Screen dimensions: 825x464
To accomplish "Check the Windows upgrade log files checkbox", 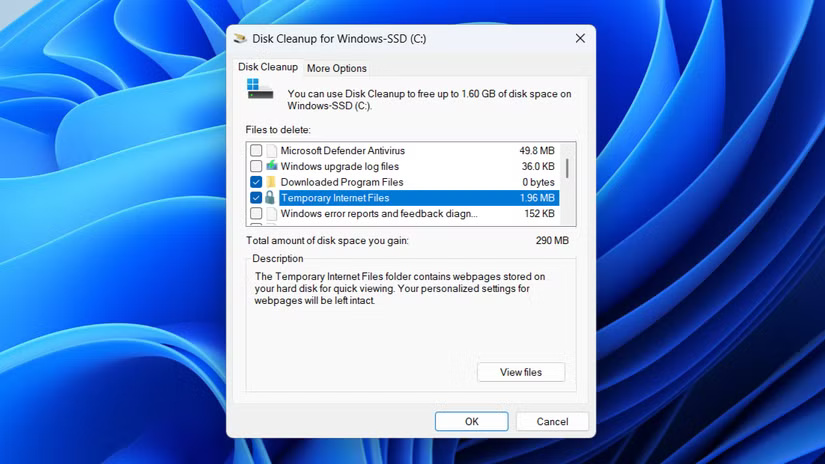I will 256,166.
